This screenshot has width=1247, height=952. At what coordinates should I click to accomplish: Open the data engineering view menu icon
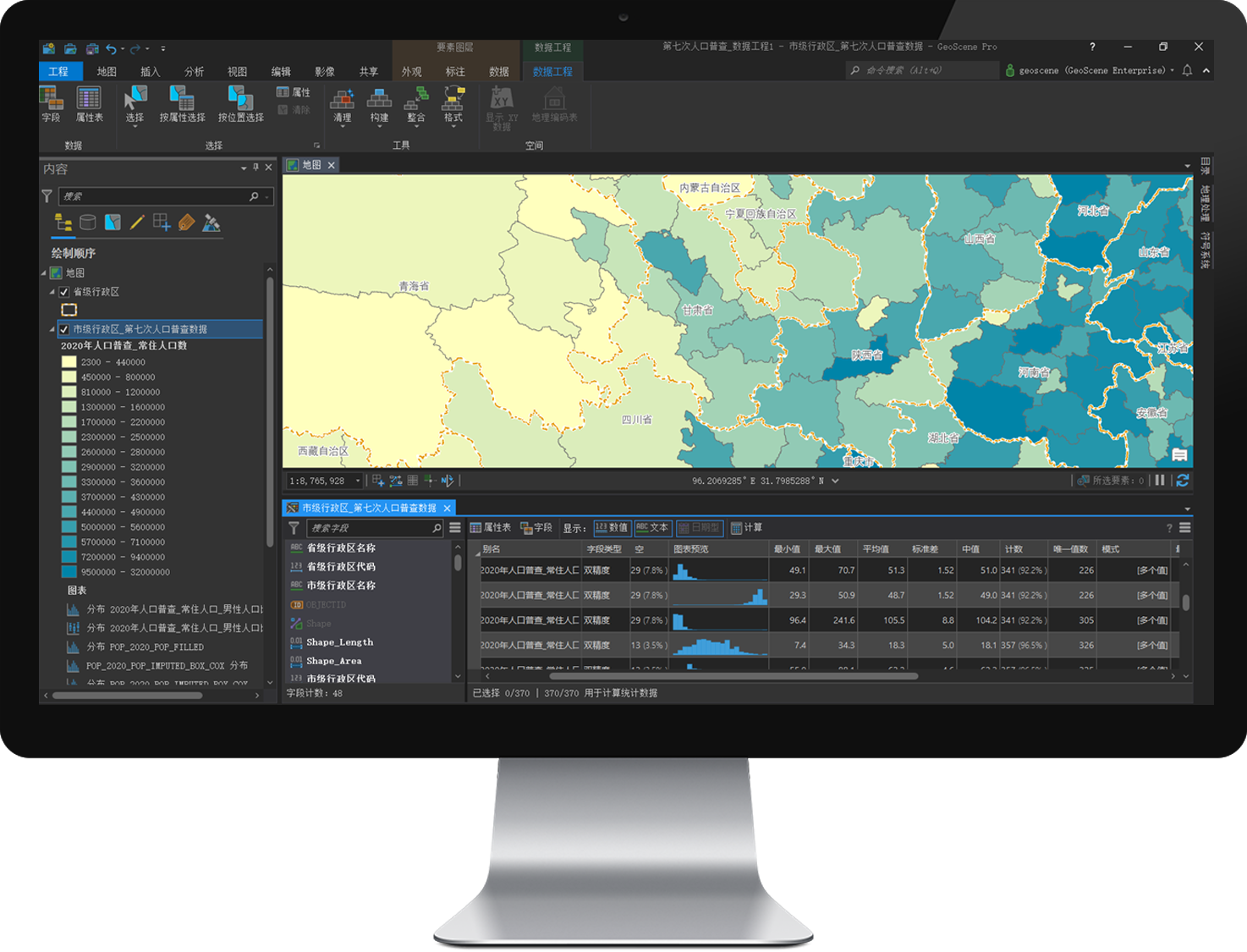pyautogui.click(x=1184, y=527)
